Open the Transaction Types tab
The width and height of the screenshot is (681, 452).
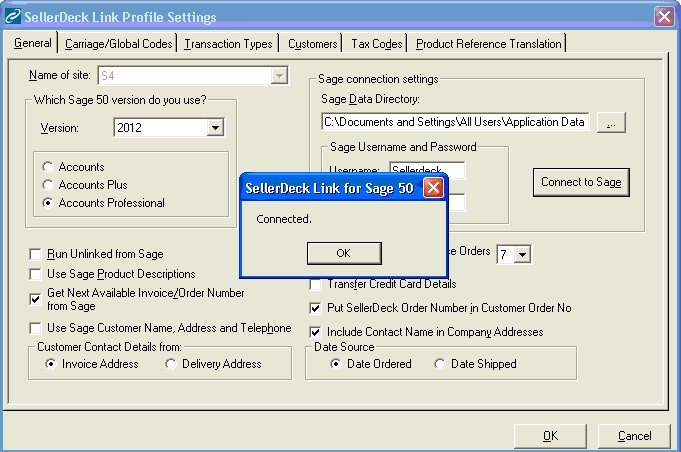[x=228, y=44]
